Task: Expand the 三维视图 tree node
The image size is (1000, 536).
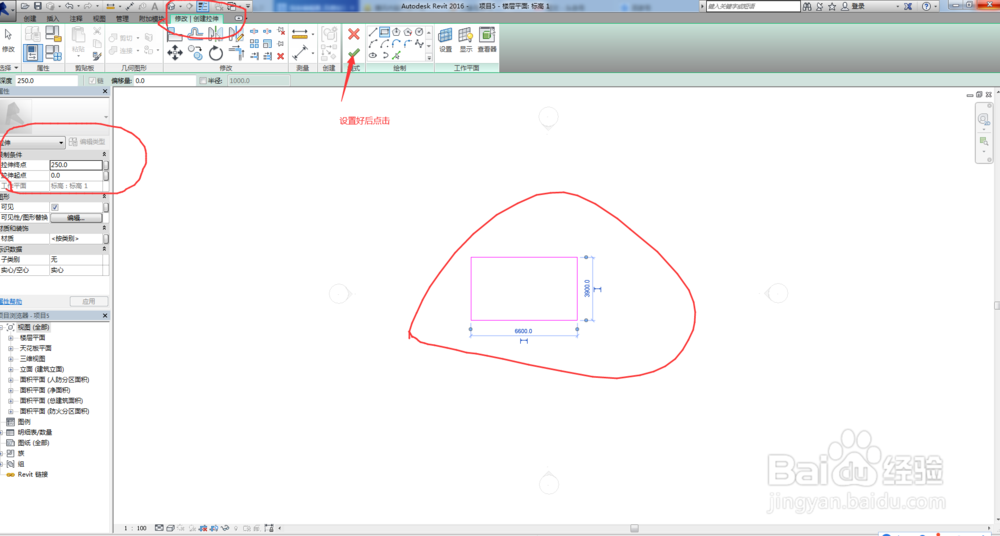Action: tap(11, 359)
